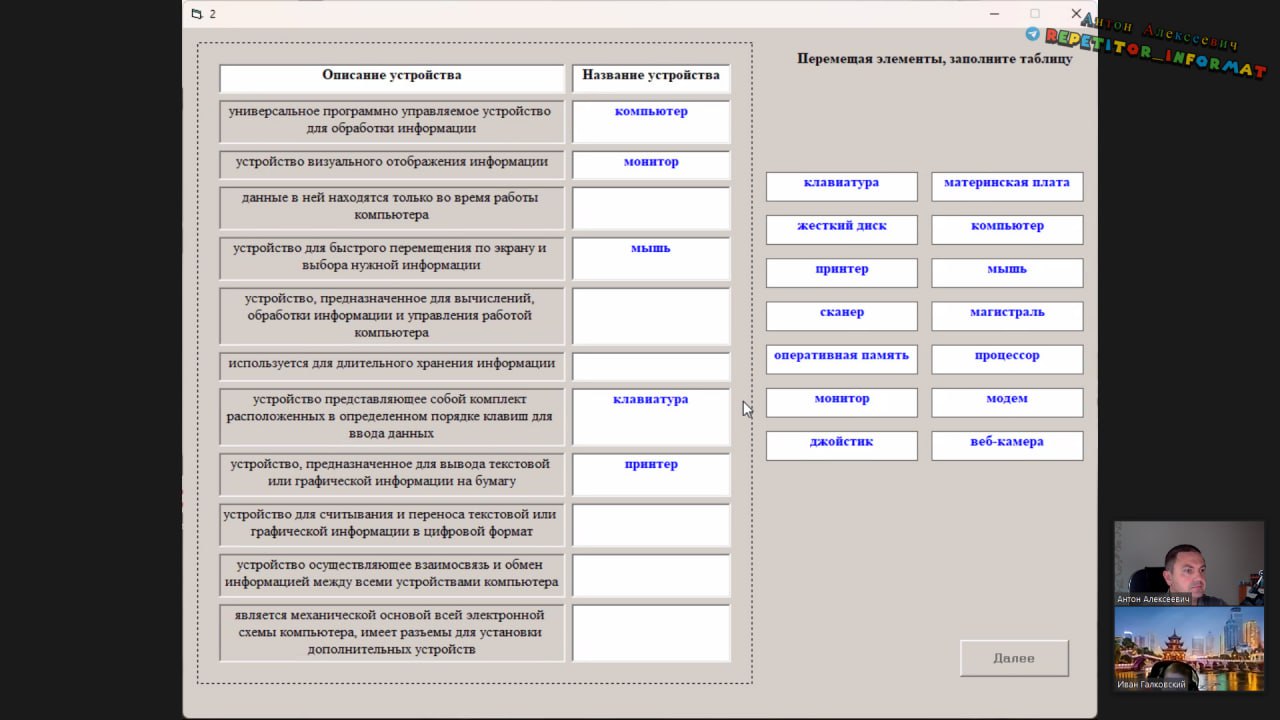This screenshot has height=720, width=1280.
Task: Click the instruction 'Перемещая элементы, заполните таблицу'
Action: [x=935, y=59]
